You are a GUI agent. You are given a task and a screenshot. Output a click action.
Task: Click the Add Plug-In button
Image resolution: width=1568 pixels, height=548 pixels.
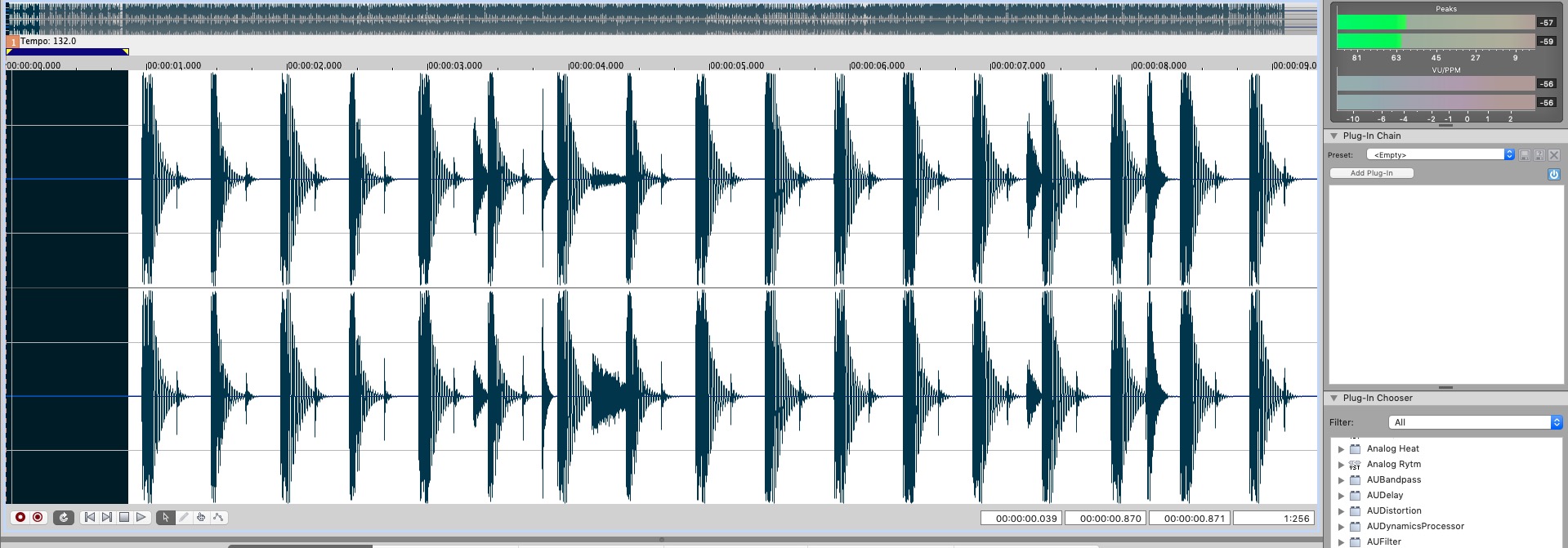(x=1371, y=173)
